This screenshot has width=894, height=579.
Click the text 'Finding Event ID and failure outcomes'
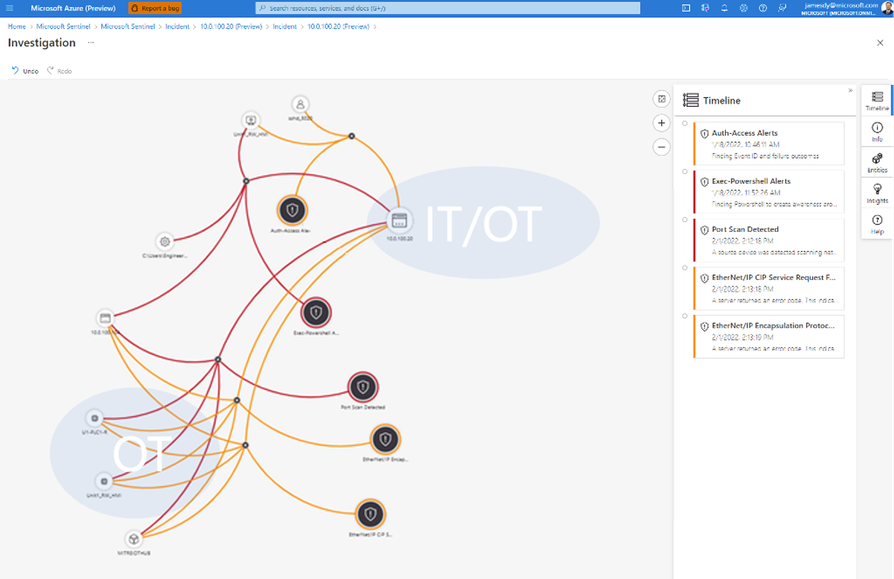coord(765,156)
